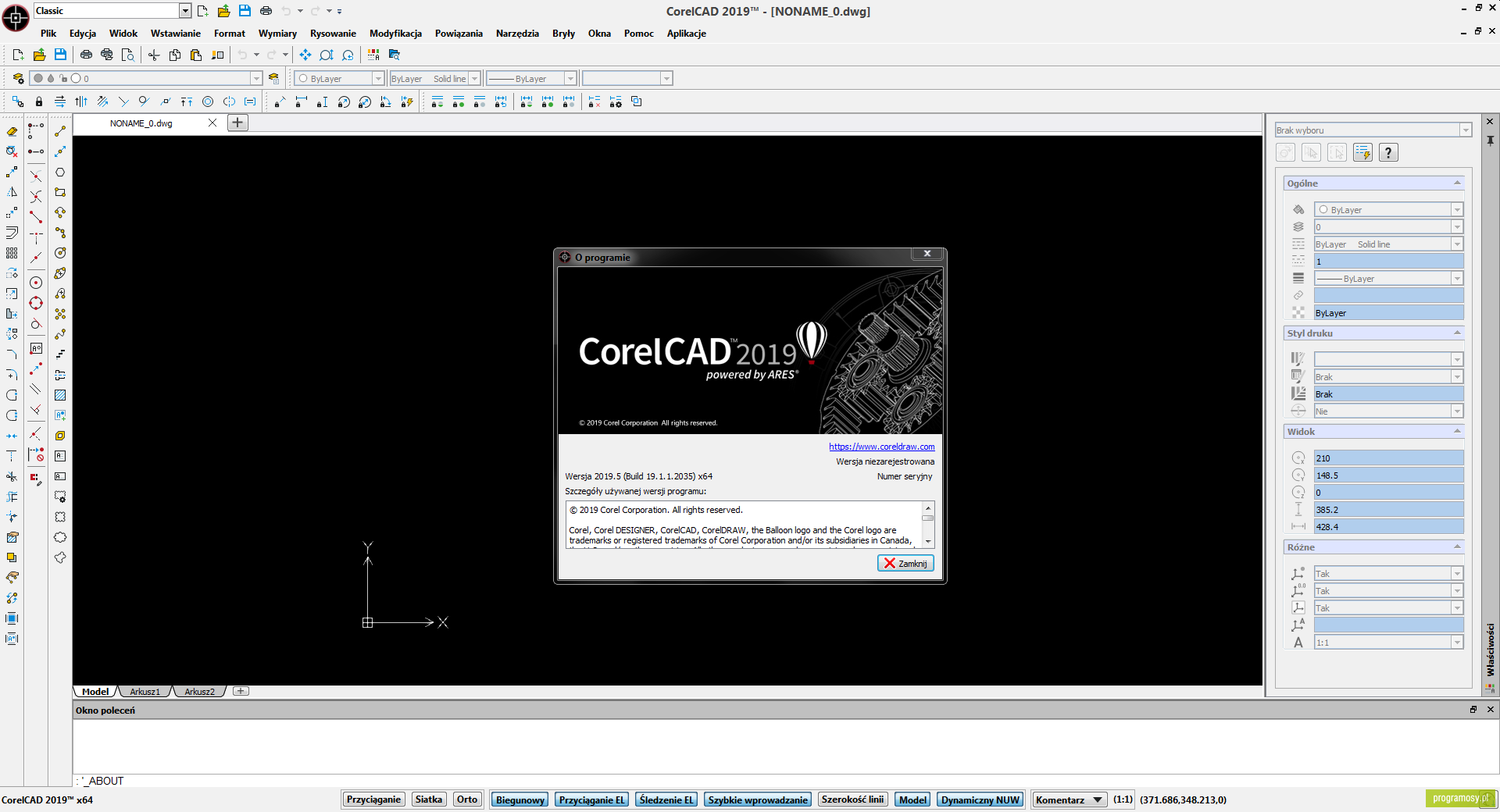Select the Mirror tool in left toolbar

pyautogui.click(x=12, y=192)
